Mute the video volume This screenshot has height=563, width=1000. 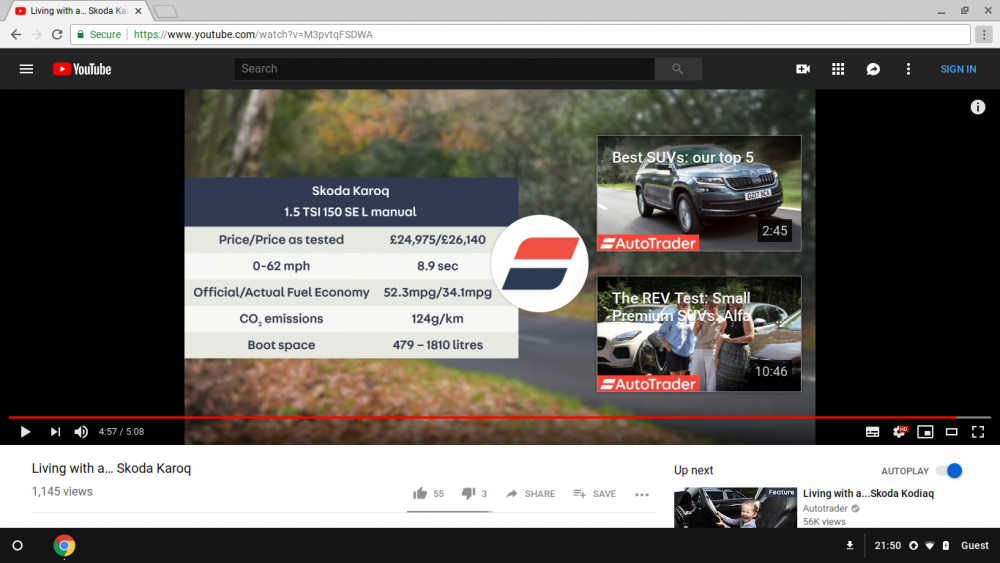tap(81, 432)
